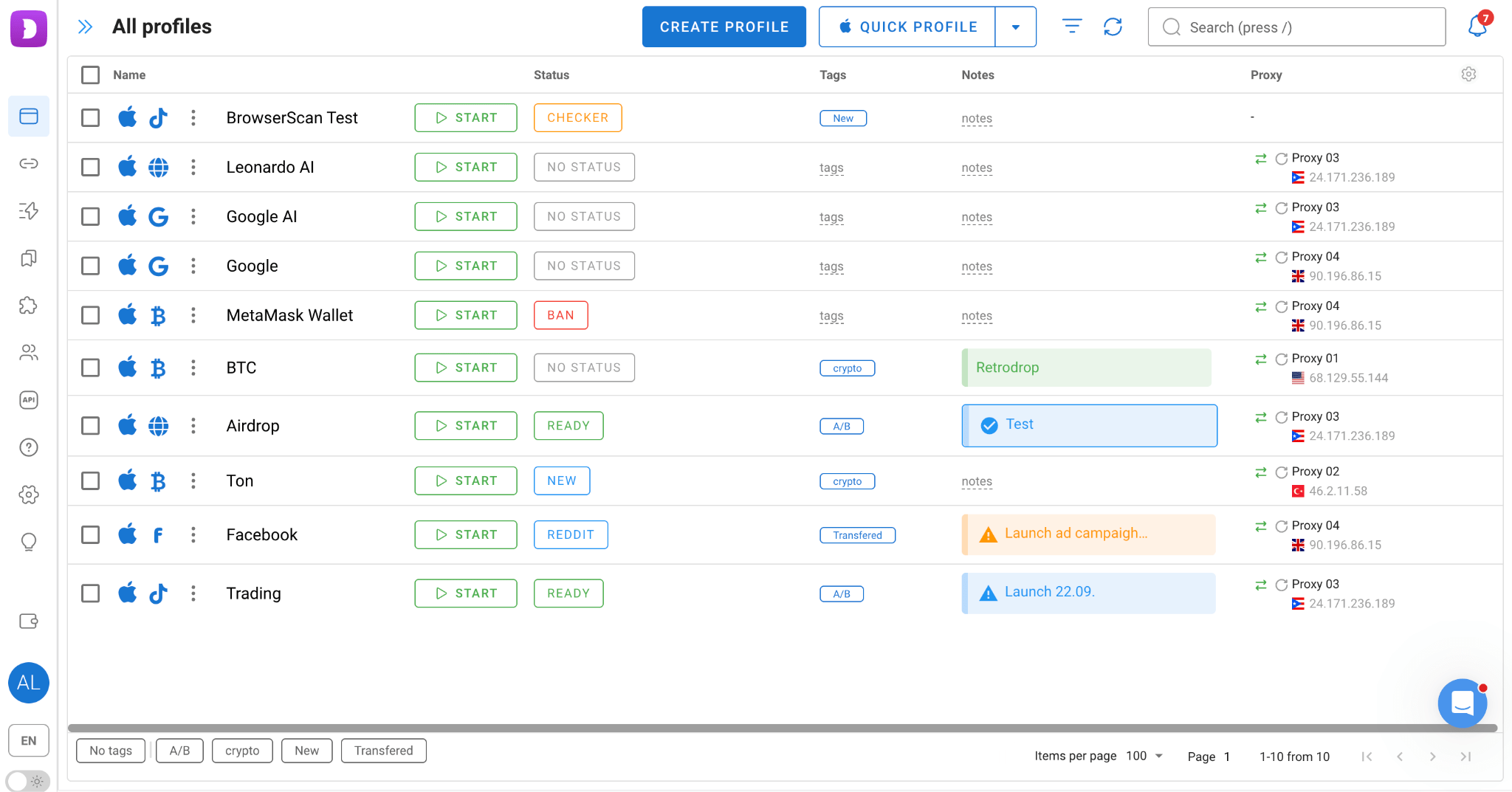
Task: Add tags to Leonardo AI row
Action: coord(831,168)
